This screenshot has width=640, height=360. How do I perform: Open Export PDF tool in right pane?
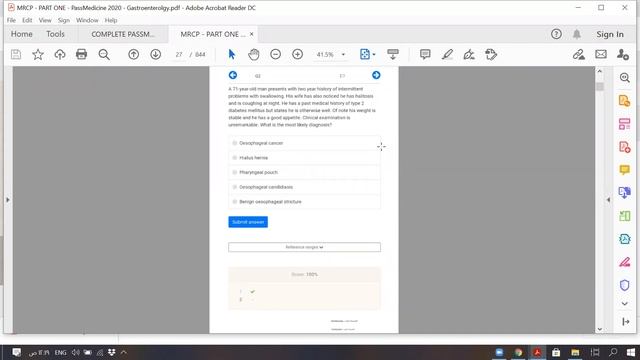click(624, 100)
